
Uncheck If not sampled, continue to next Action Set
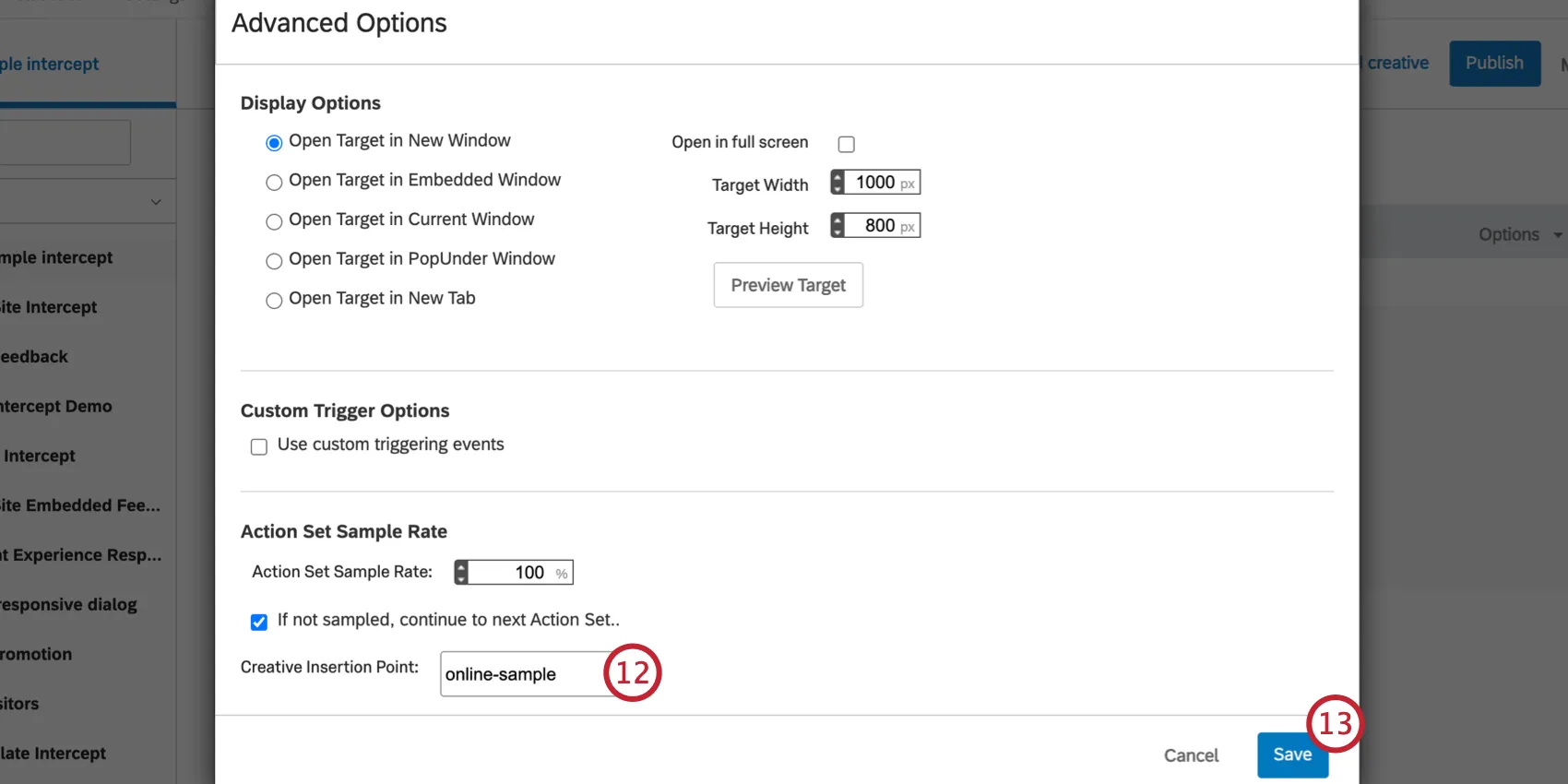tap(258, 622)
